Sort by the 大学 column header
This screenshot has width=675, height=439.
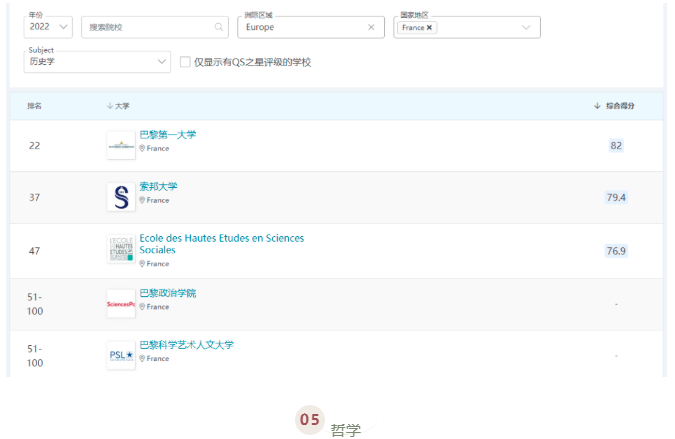point(118,106)
